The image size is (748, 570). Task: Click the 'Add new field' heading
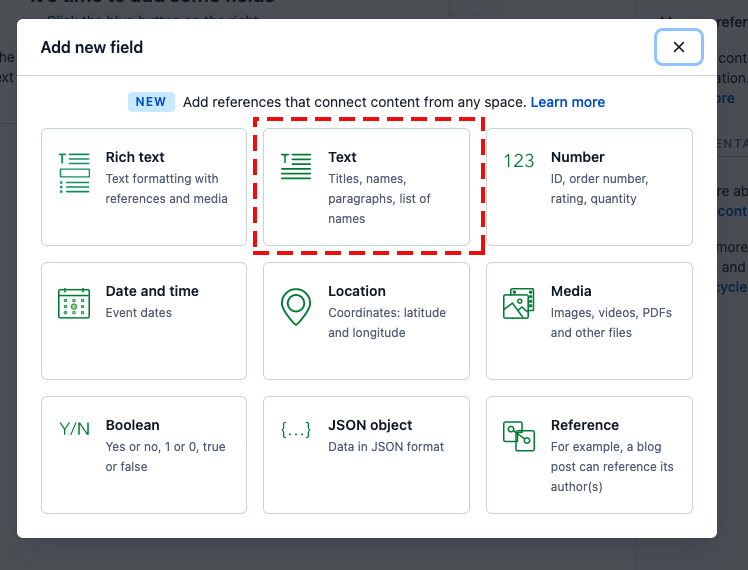(x=92, y=47)
